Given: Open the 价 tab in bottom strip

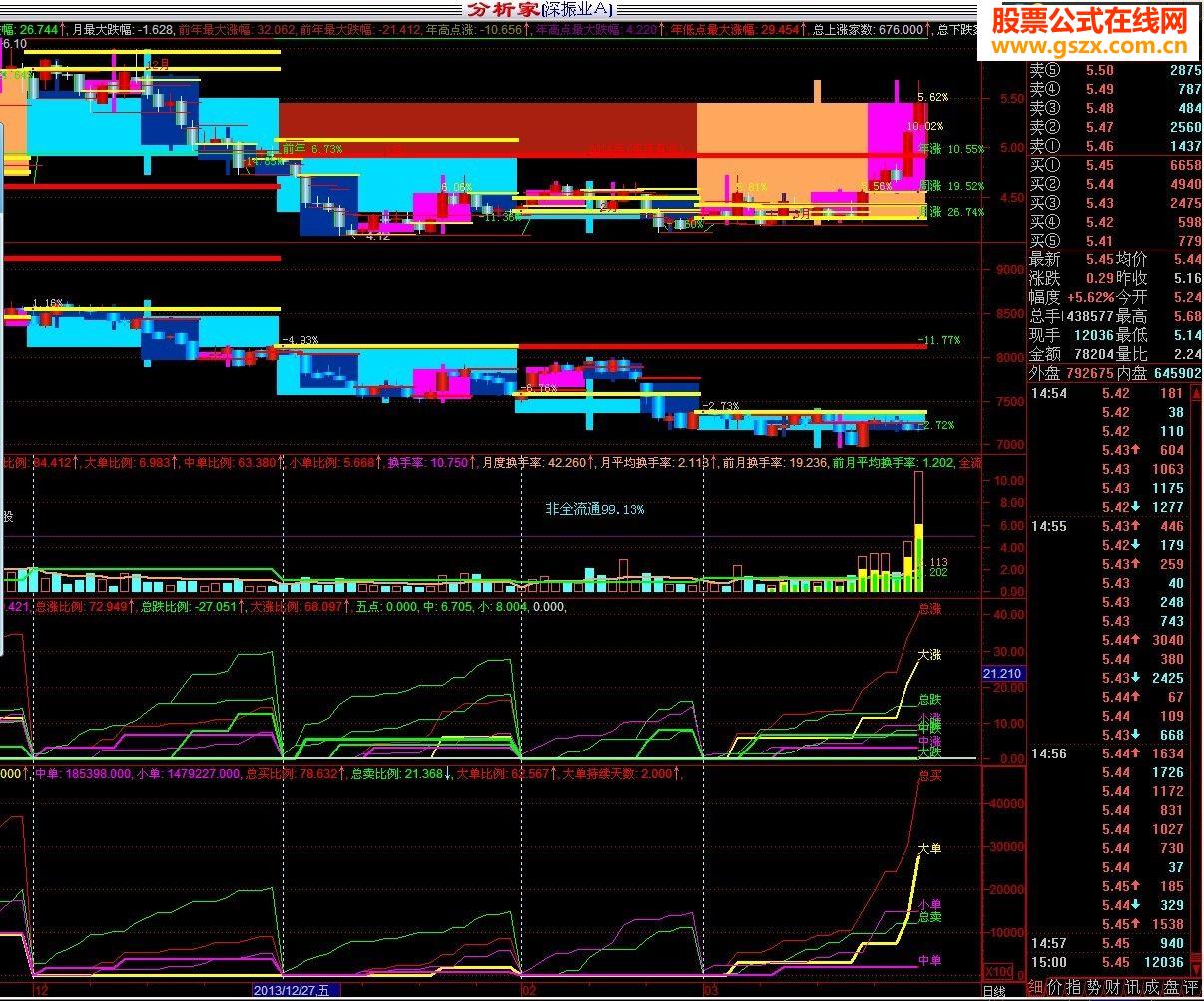Looking at the screenshot, I should [1056, 988].
